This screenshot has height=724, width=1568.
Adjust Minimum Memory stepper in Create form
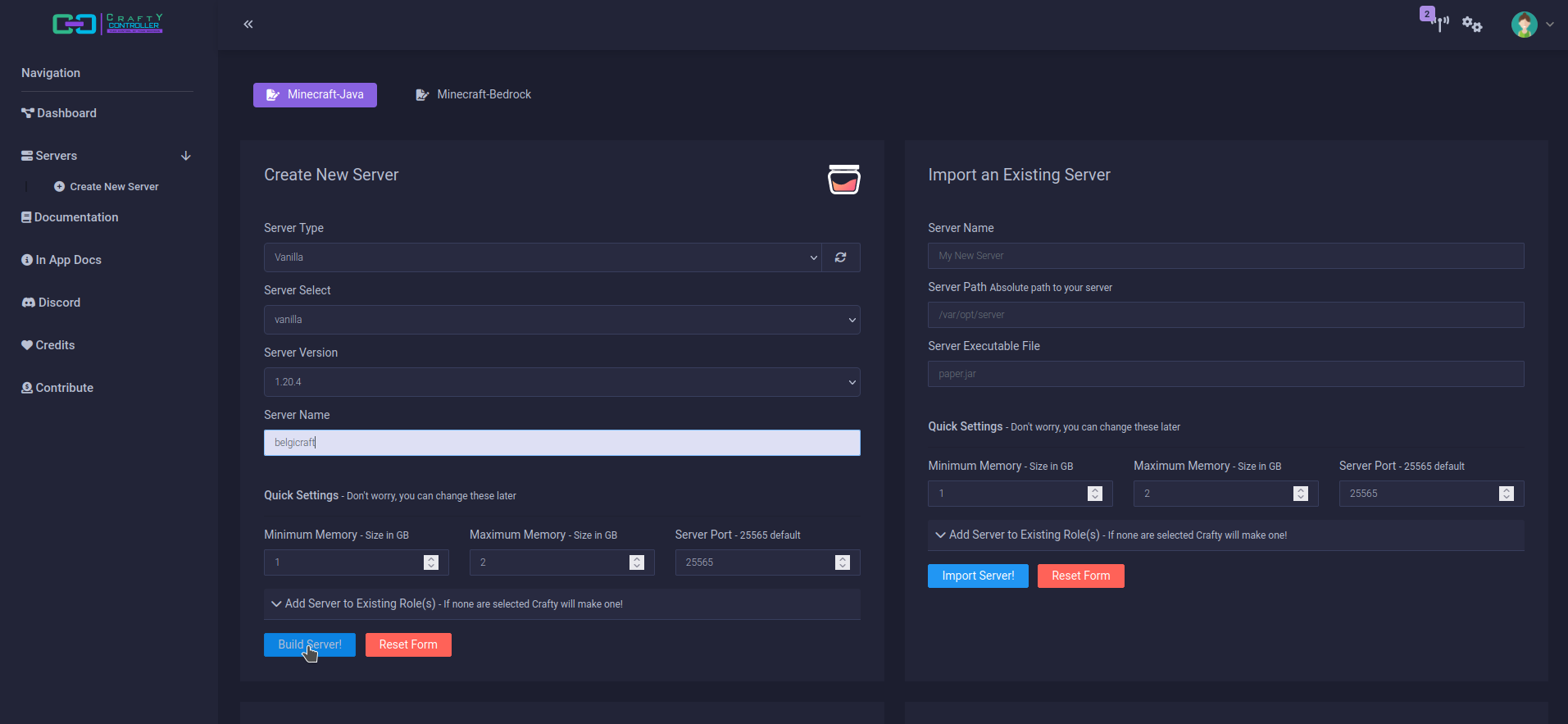click(431, 562)
